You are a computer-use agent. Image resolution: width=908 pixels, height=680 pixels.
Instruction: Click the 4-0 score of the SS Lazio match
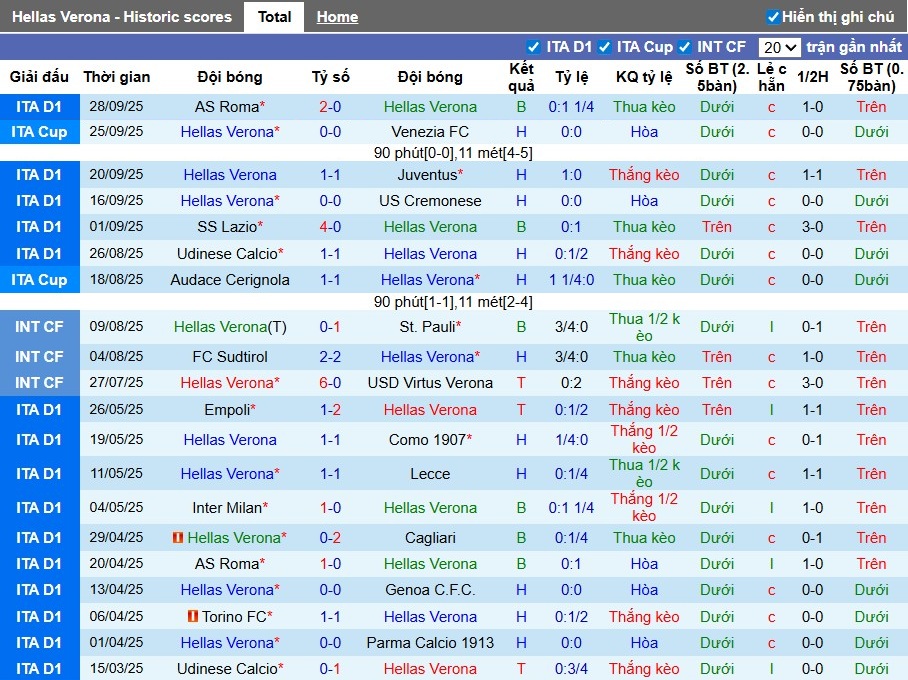330,227
